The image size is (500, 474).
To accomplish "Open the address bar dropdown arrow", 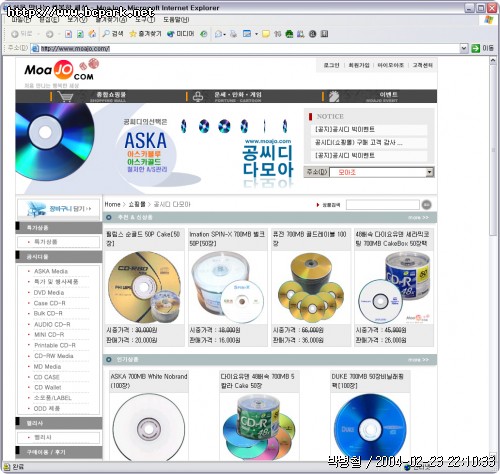I will [x=464, y=49].
